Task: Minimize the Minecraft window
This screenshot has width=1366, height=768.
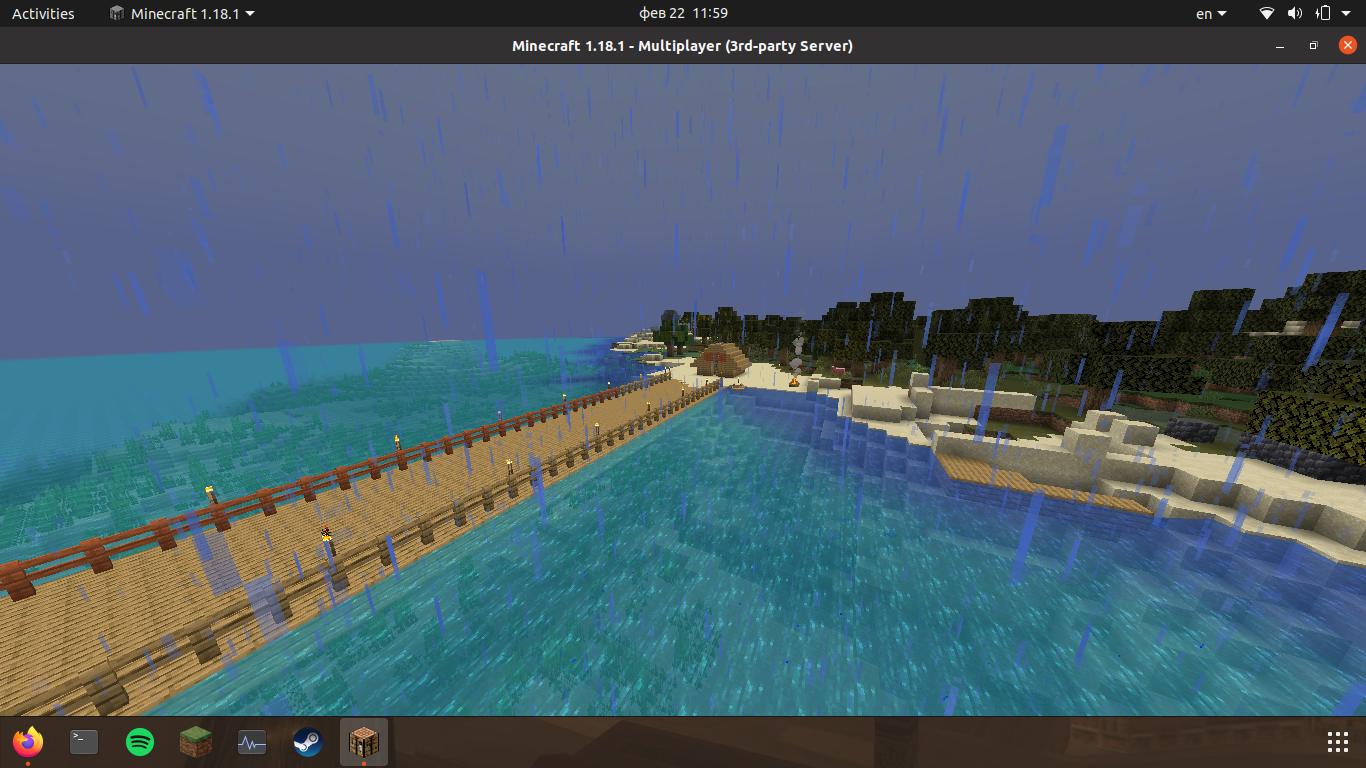Action: tap(1280, 46)
